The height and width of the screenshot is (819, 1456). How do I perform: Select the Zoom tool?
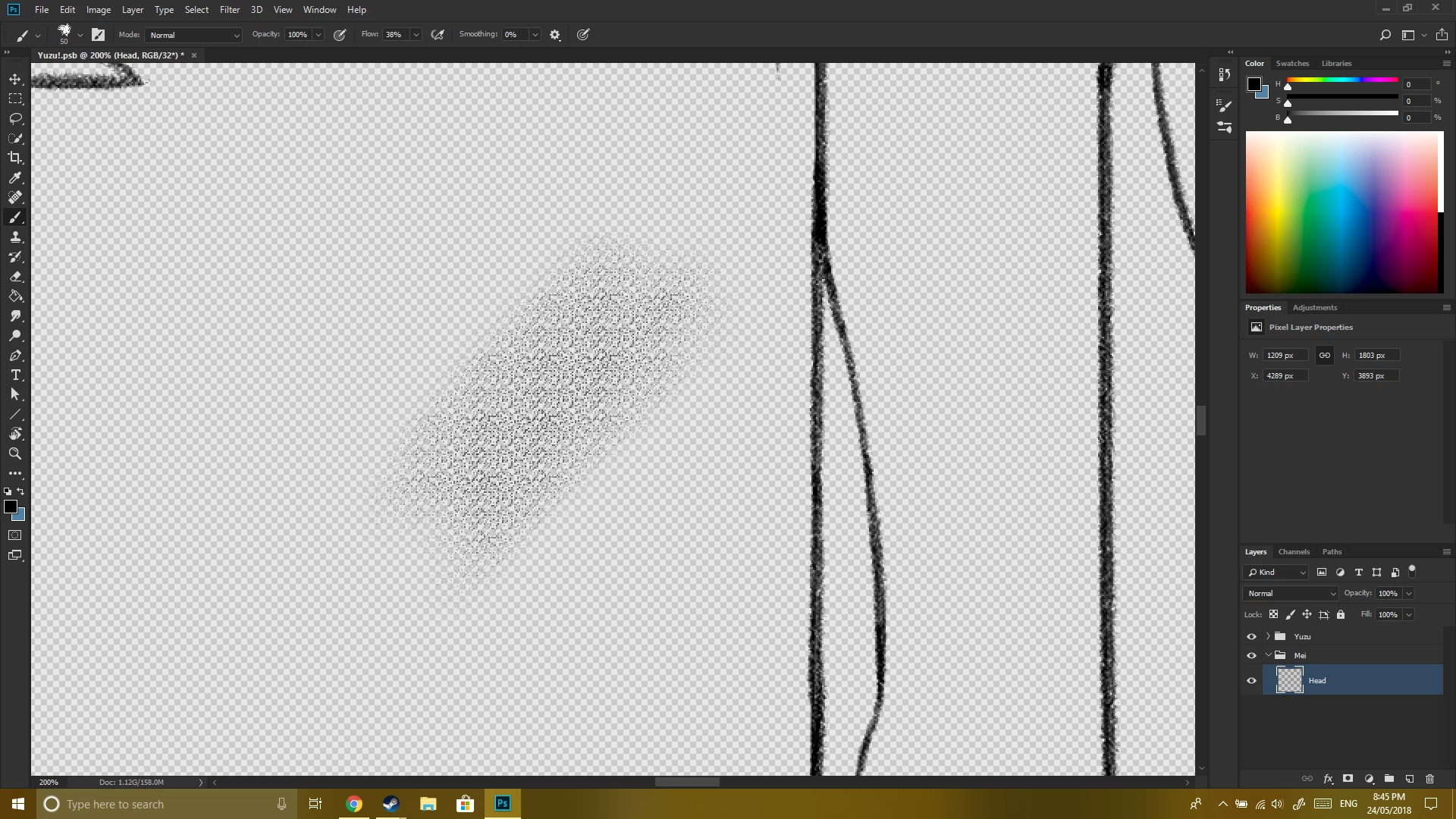[x=15, y=453]
